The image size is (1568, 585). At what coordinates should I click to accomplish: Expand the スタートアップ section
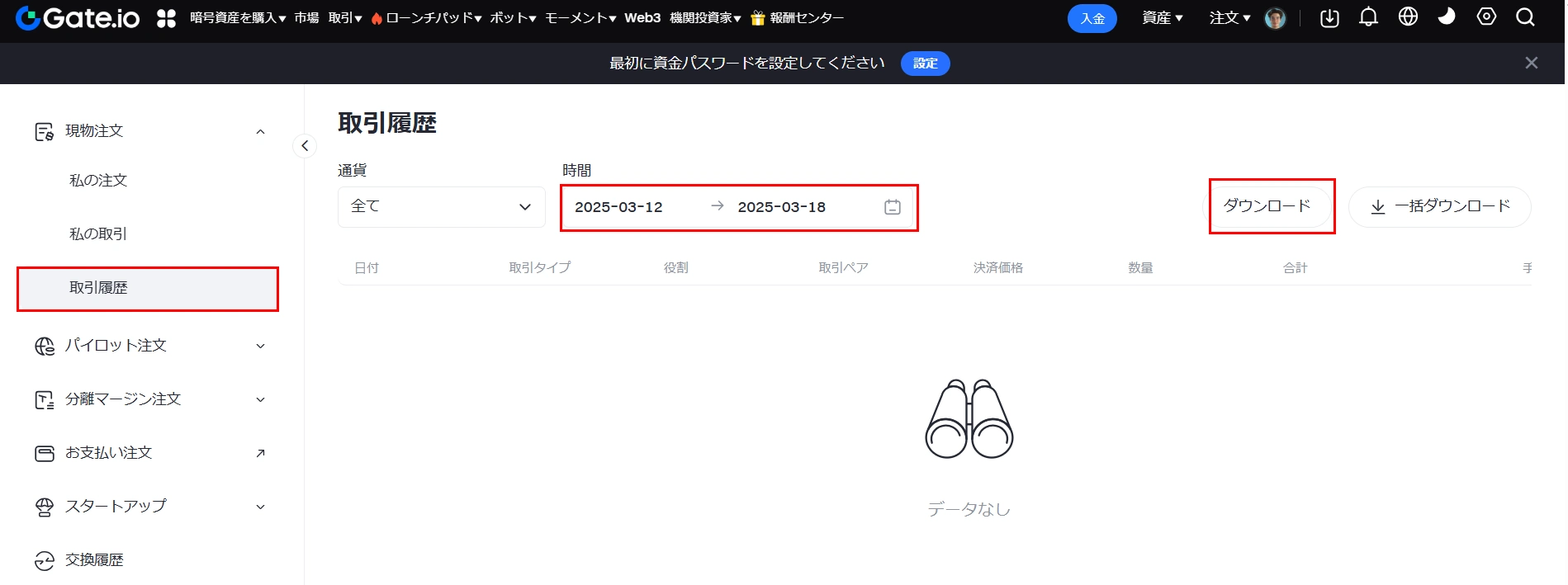261,507
